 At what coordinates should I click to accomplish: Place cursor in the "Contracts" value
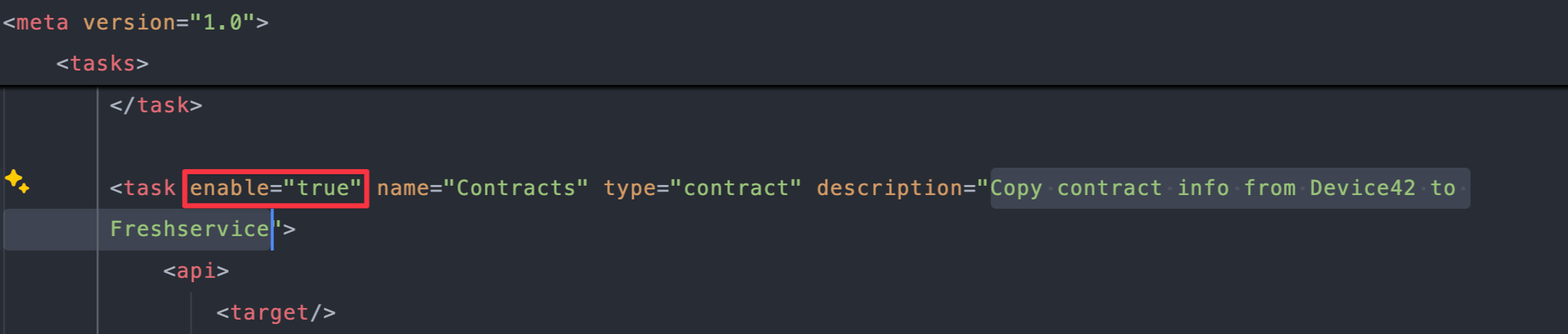[x=516, y=188]
